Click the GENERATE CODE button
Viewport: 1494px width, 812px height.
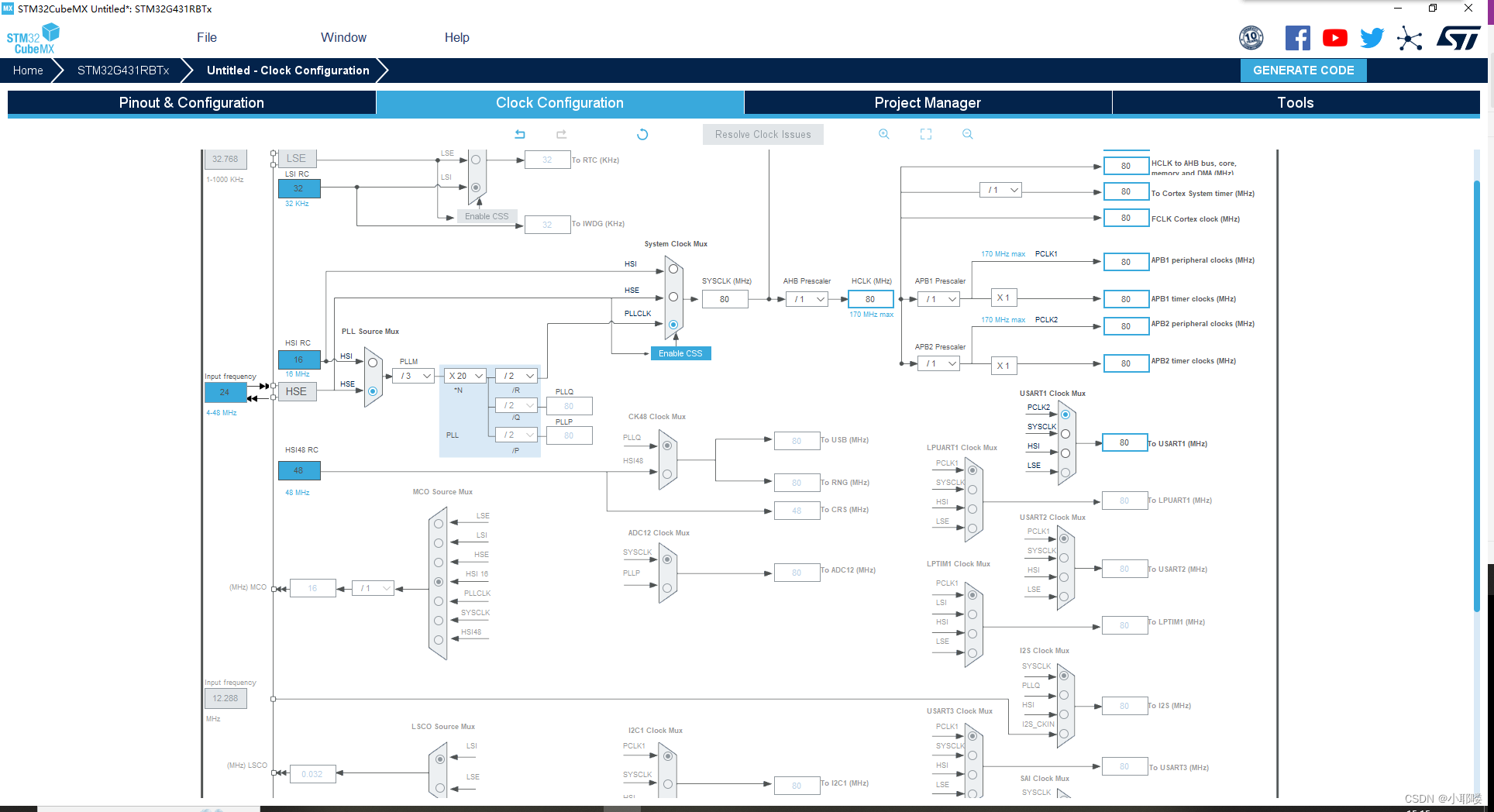1303,71
